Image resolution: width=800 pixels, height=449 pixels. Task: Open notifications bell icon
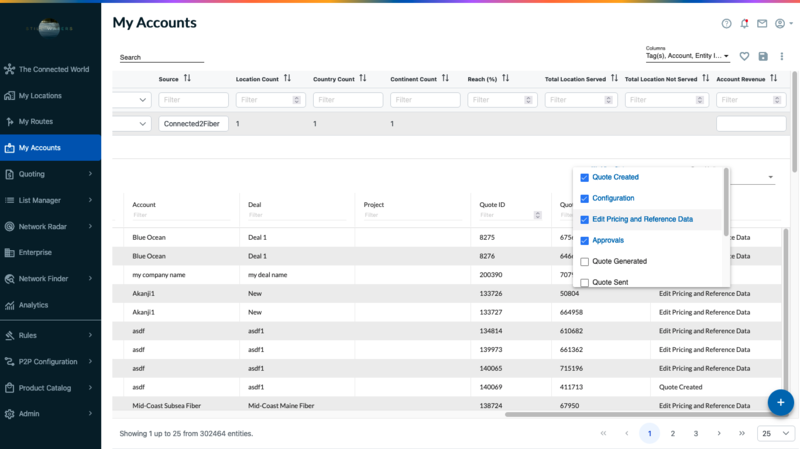pos(744,23)
